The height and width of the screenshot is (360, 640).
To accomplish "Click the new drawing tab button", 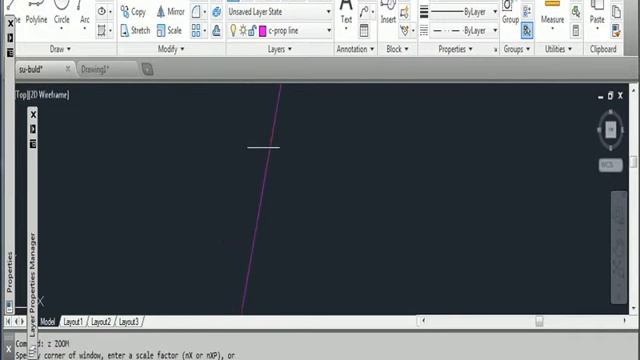I will click(147, 69).
